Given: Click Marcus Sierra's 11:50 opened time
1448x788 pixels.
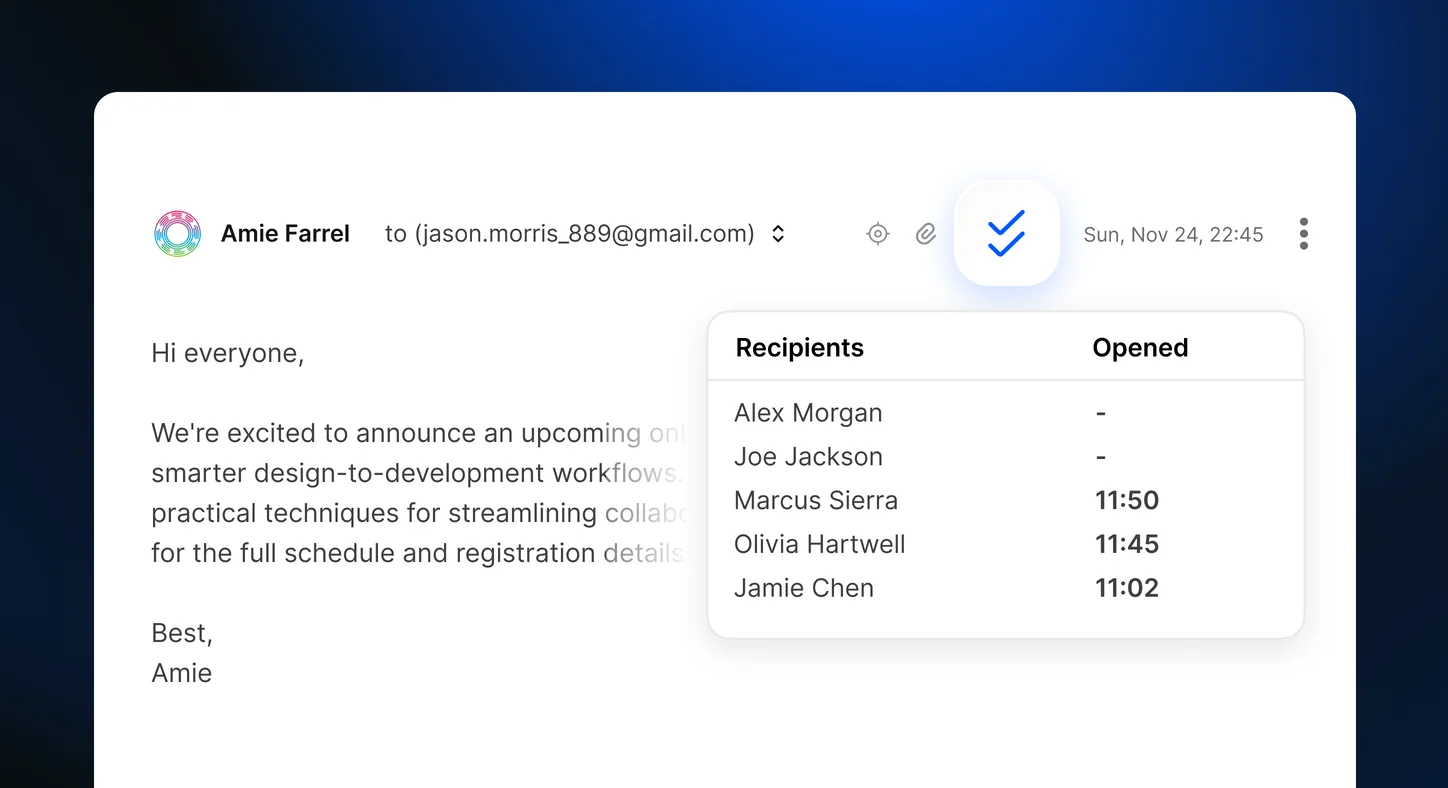Looking at the screenshot, I should pyautogui.click(x=1127, y=501).
